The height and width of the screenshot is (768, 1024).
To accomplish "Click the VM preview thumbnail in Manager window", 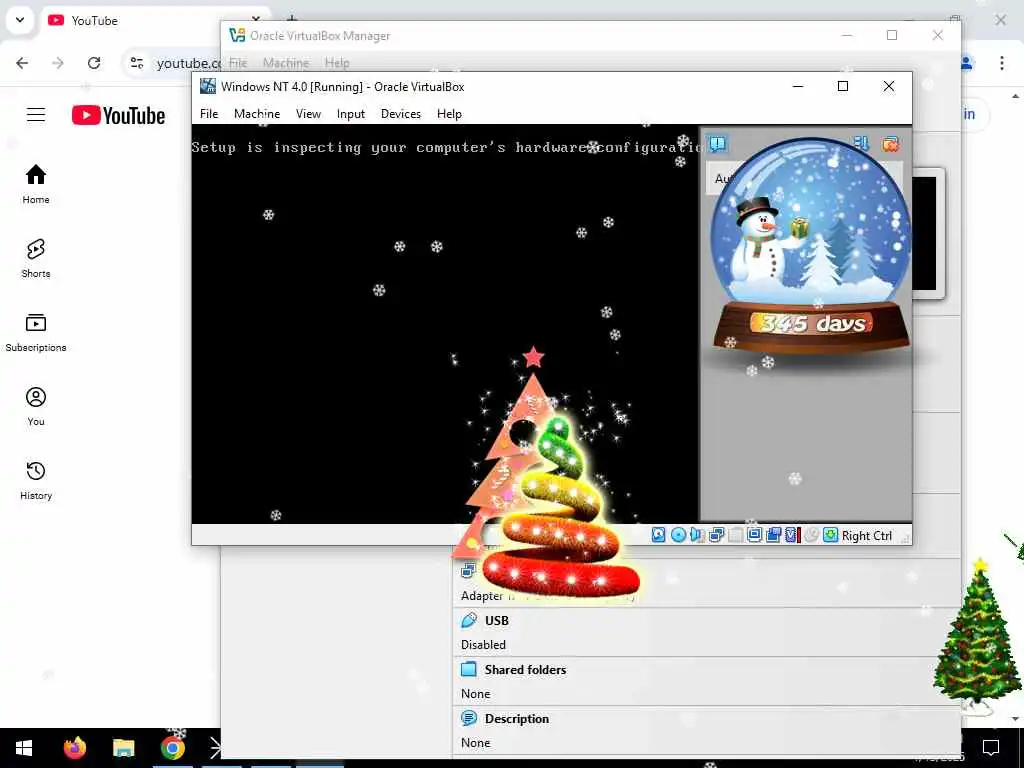I will click(927, 233).
